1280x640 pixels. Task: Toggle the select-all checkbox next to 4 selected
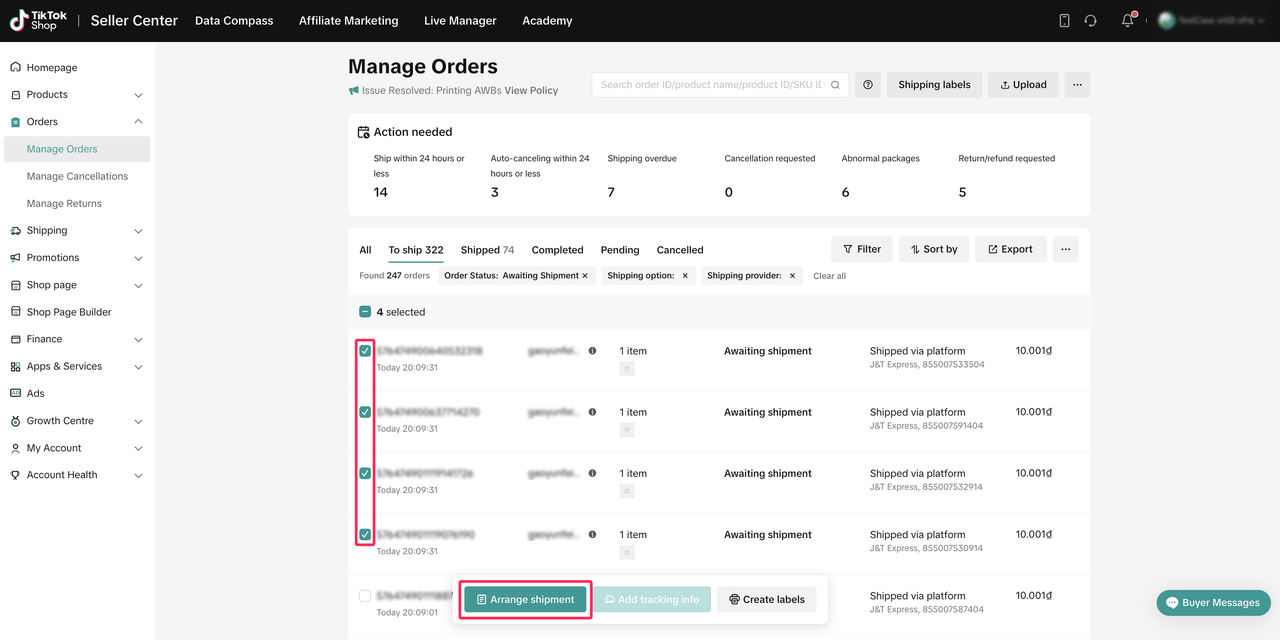pyautogui.click(x=365, y=312)
